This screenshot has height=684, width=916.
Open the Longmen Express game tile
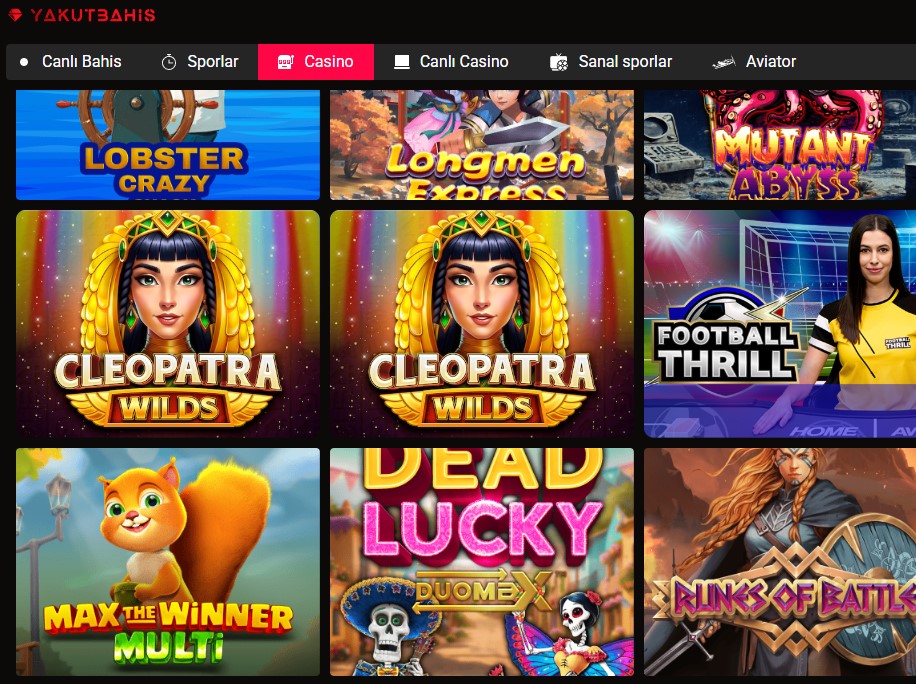pos(482,145)
